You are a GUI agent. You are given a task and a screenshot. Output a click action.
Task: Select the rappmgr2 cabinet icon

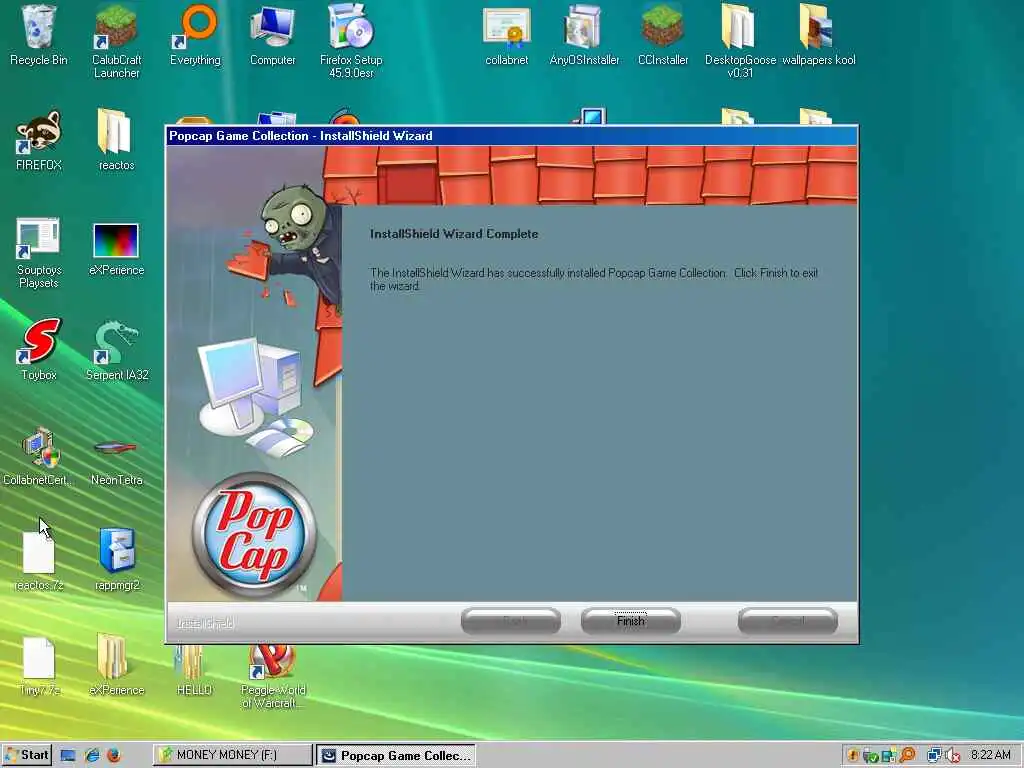pyautogui.click(x=117, y=560)
